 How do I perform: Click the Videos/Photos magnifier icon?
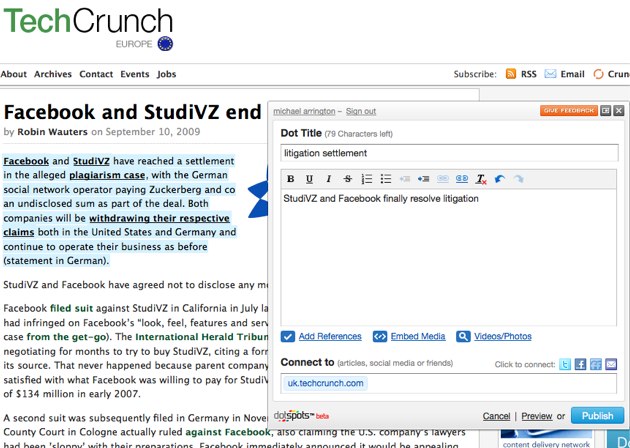(x=463, y=336)
